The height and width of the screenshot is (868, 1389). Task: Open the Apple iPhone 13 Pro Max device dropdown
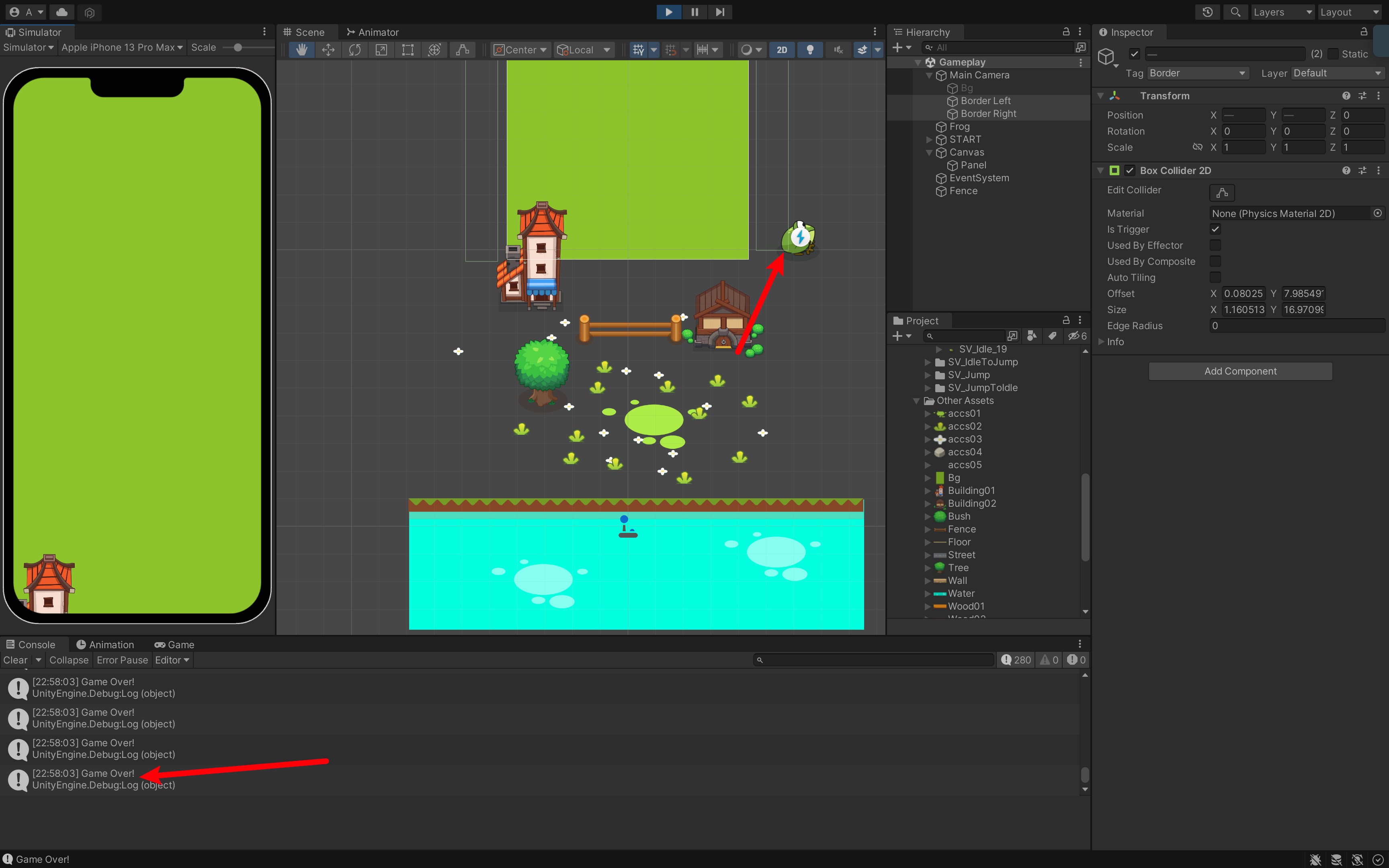coord(122,48)
